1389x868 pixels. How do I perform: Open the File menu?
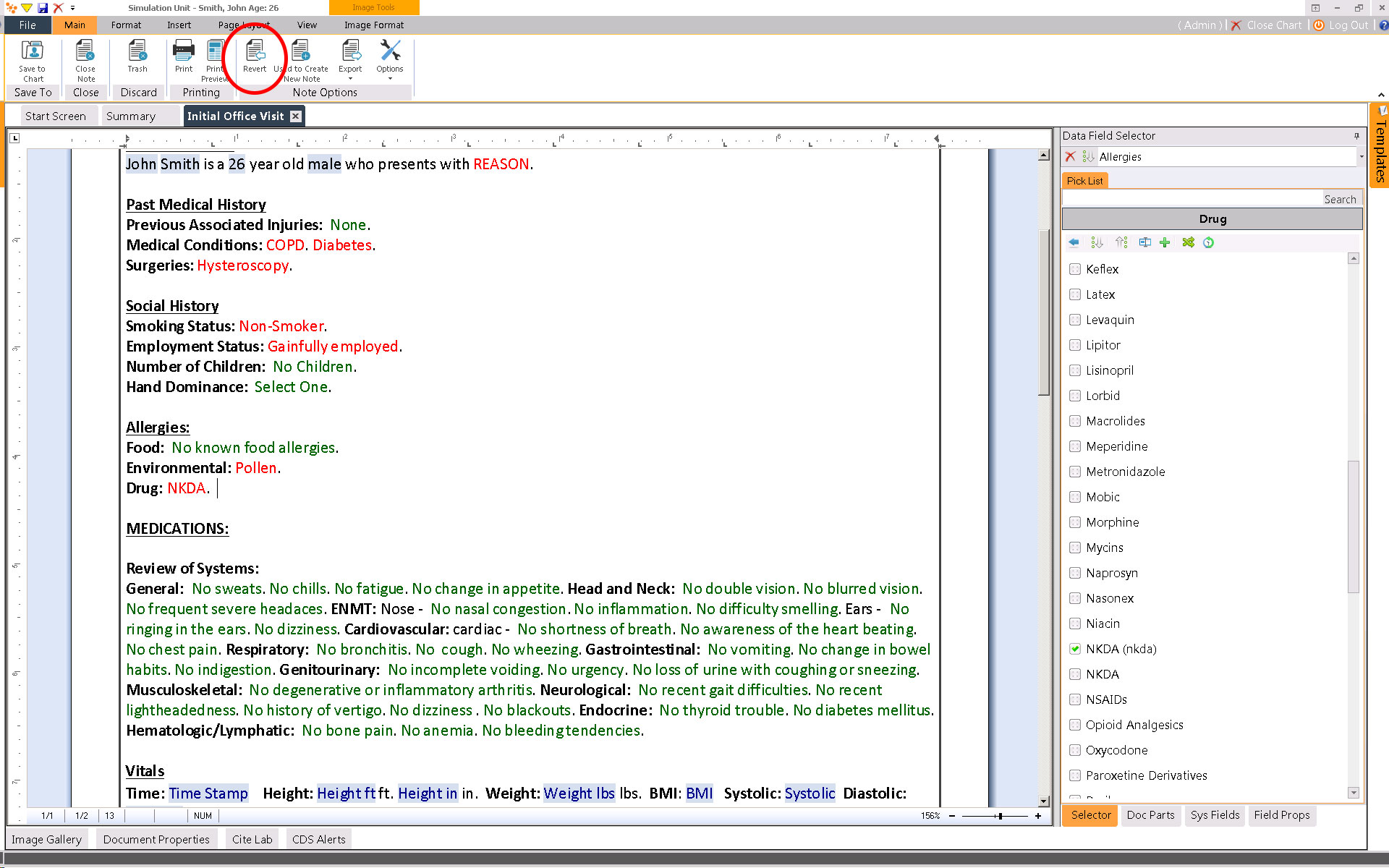point(27,25)
